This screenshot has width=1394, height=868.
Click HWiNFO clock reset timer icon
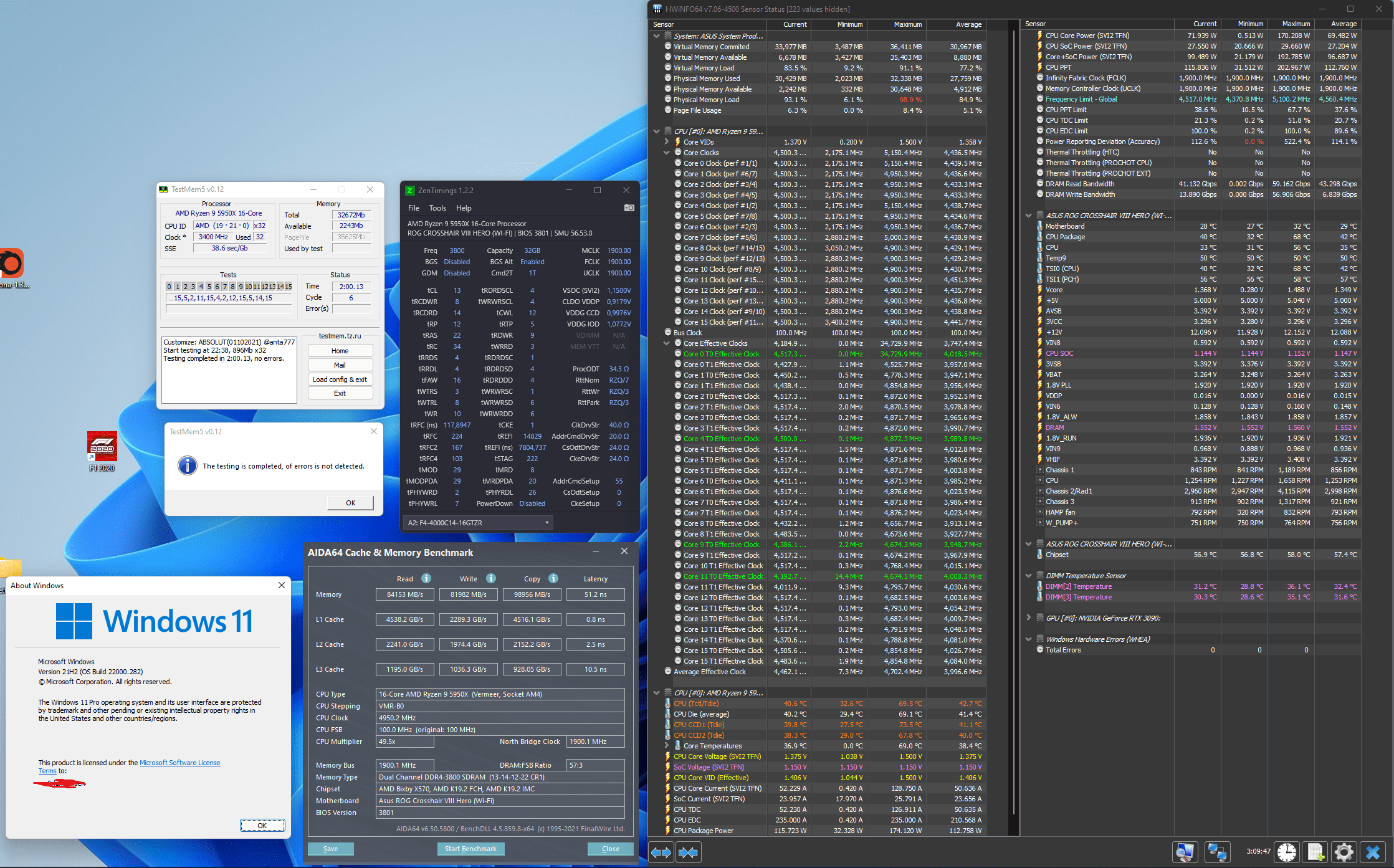pyautogui.click(x=1287, y=852)
